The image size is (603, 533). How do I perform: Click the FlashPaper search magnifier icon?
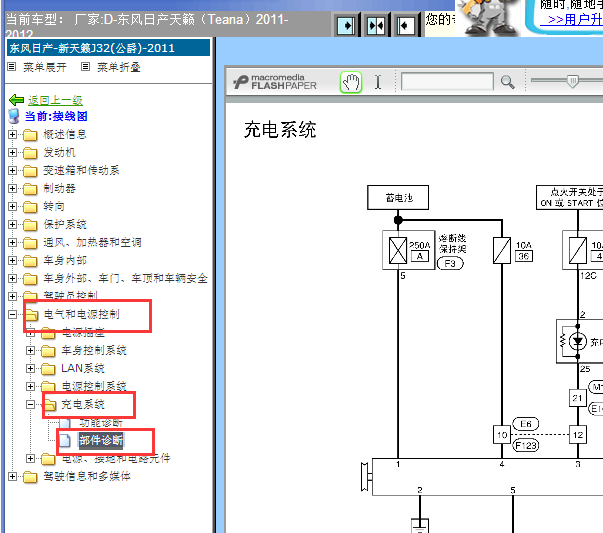coord(507,82)
